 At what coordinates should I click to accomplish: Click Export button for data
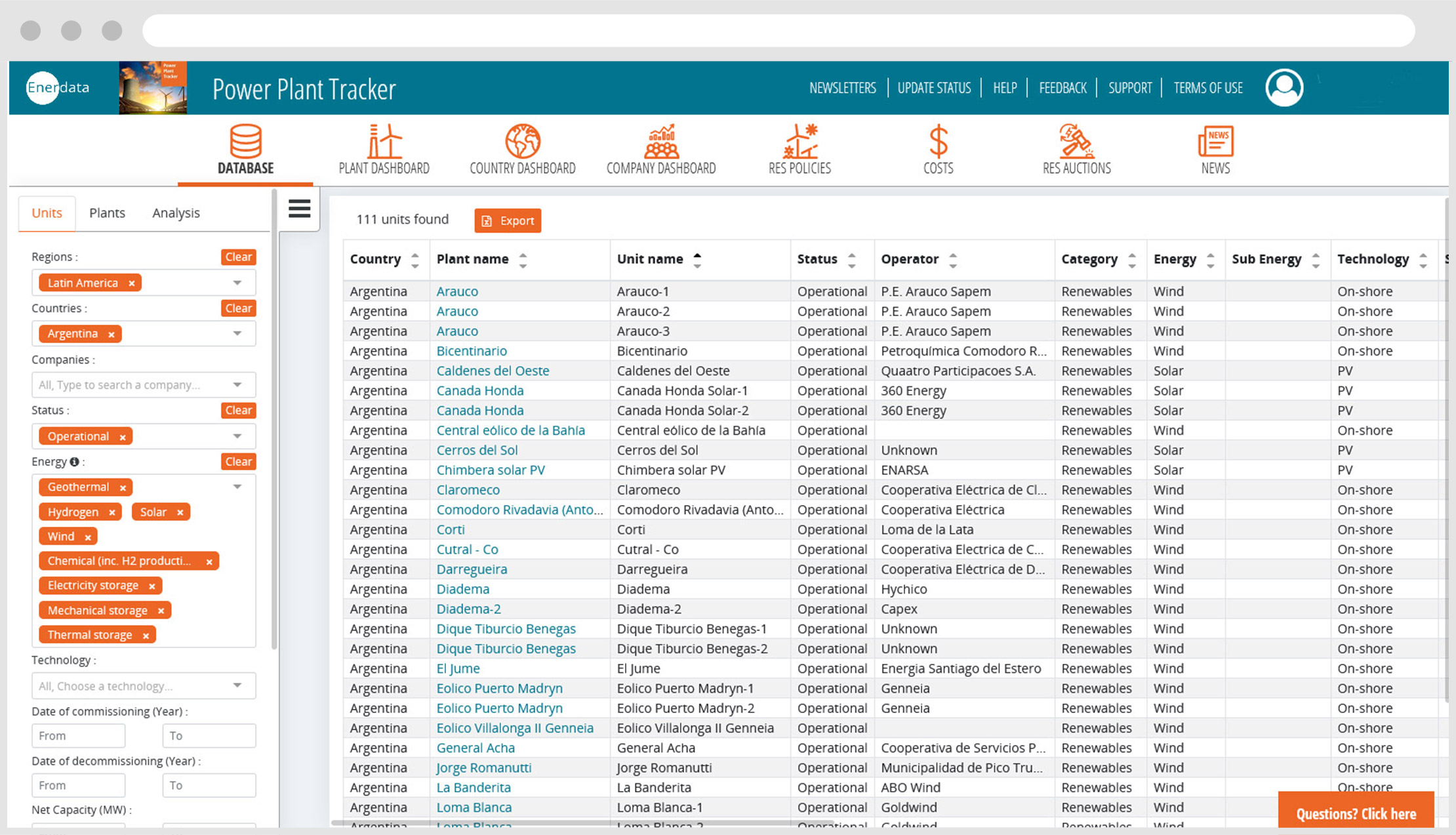tap(508, 221)
